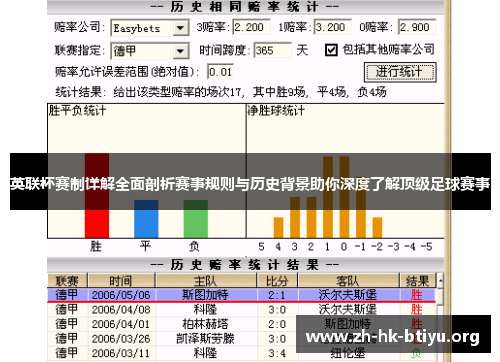Select the 柏林赫塔 home team cell
The image size is (500, 362).
pos(206,324)
